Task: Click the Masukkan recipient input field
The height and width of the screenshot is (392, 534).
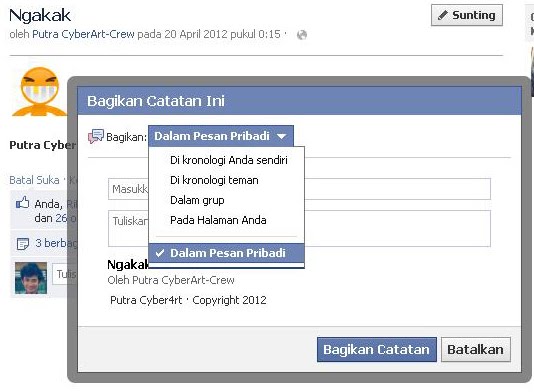Action: [x=299, y=189]
